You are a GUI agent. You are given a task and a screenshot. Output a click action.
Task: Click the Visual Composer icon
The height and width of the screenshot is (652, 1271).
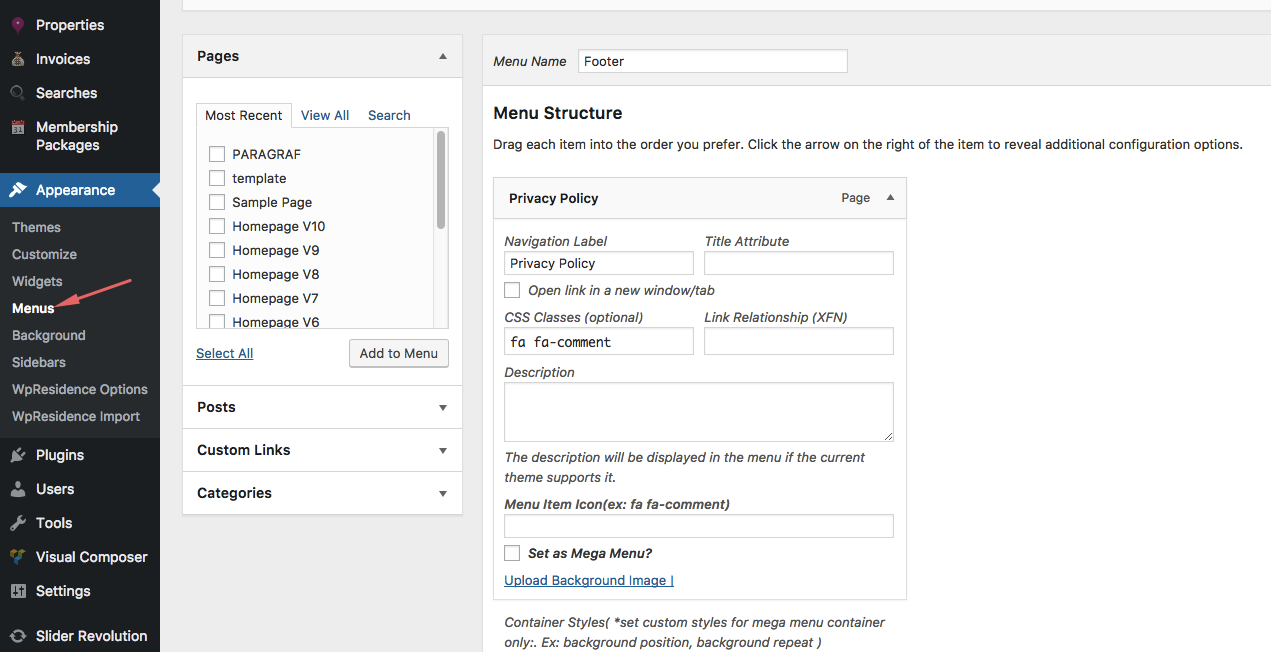click(x=18, y=557)
